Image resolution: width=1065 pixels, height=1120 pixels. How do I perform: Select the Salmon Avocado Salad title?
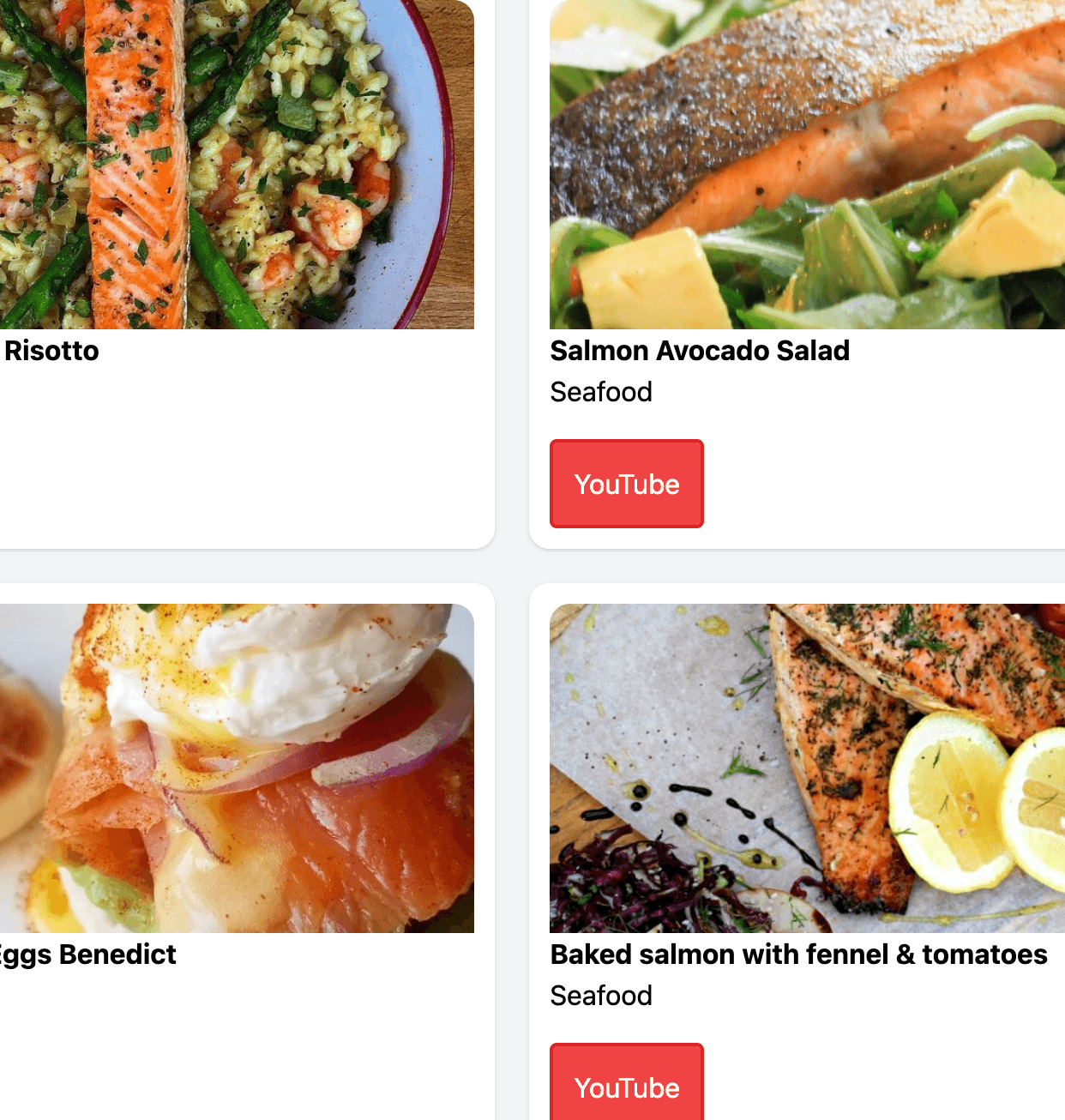[700, 351]
